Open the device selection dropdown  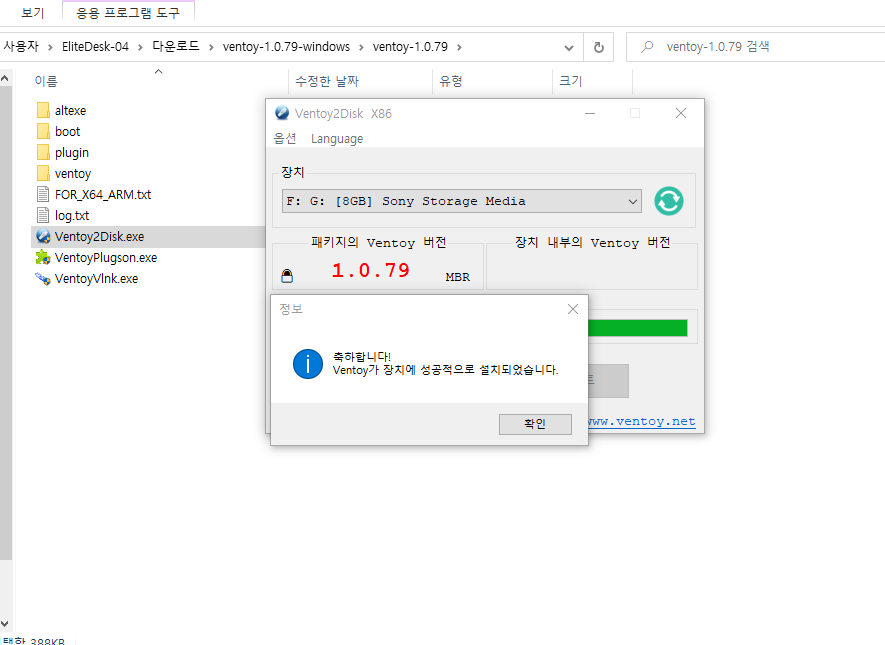[633, 201]
